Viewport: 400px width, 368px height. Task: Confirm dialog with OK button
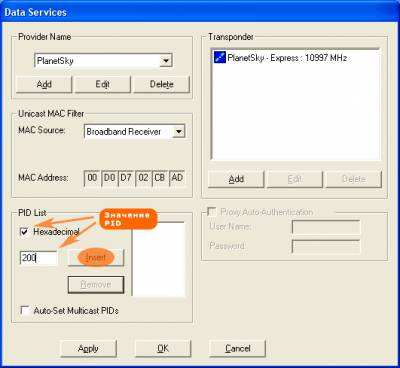tap(163, 348)
